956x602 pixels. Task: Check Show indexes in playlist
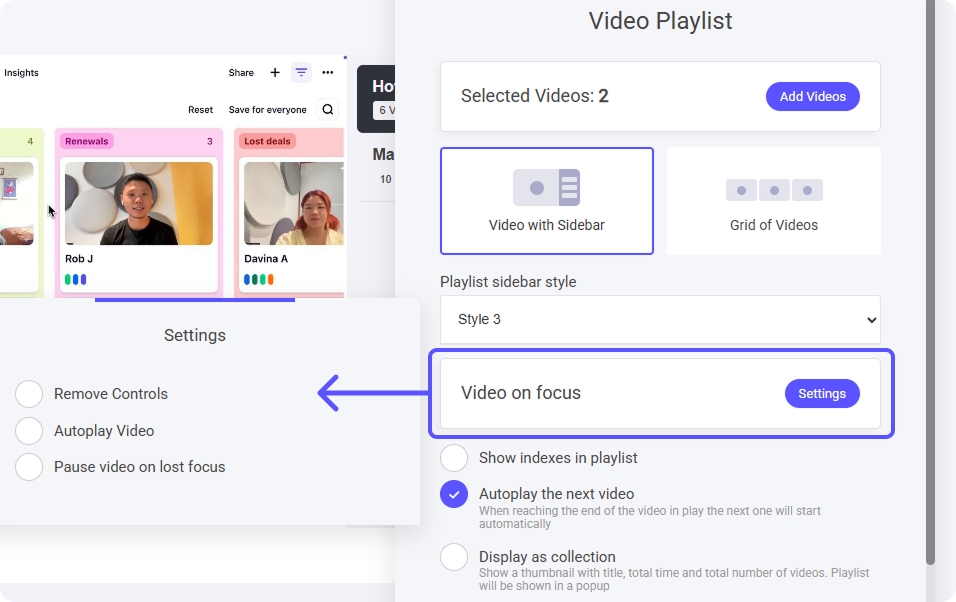pos(454,458)
